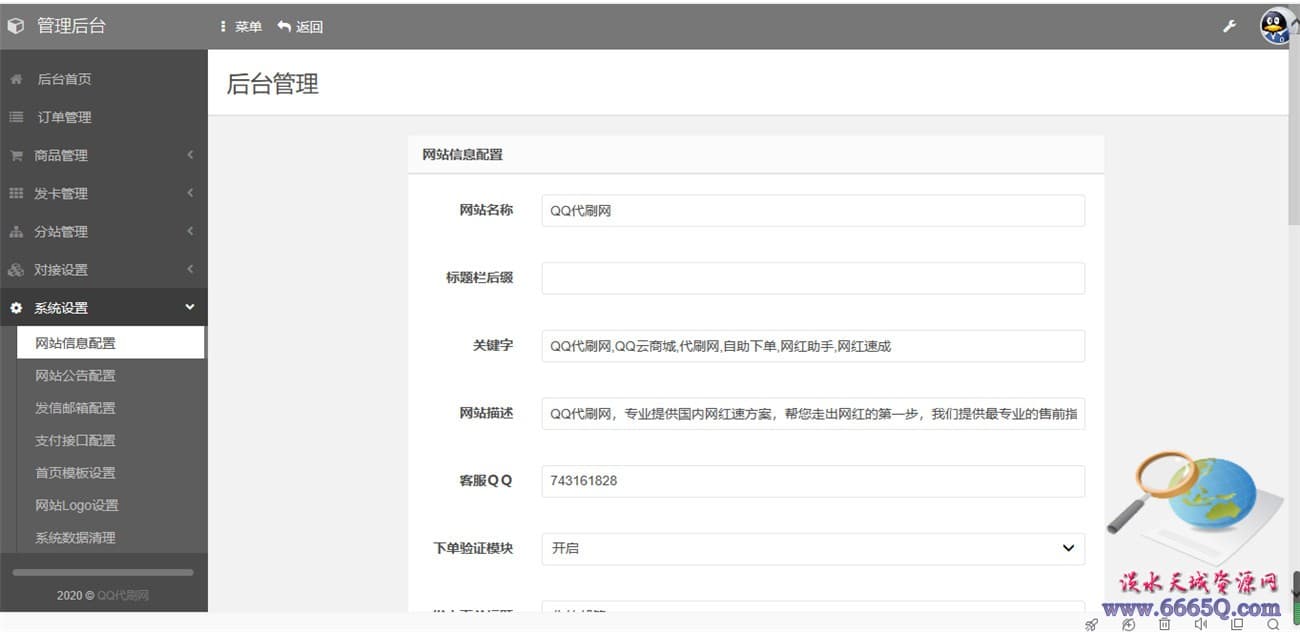Click the 菜单 button in the top bar

point(241,27)
